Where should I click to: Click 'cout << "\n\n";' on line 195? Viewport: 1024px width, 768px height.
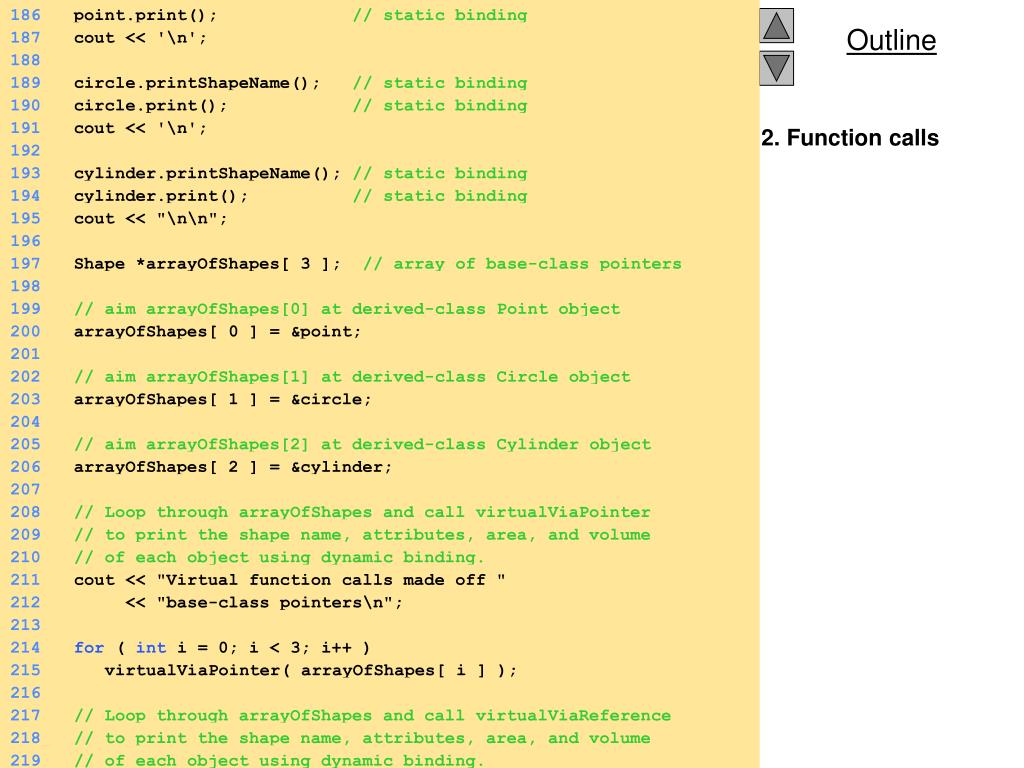tap(150, 219)
